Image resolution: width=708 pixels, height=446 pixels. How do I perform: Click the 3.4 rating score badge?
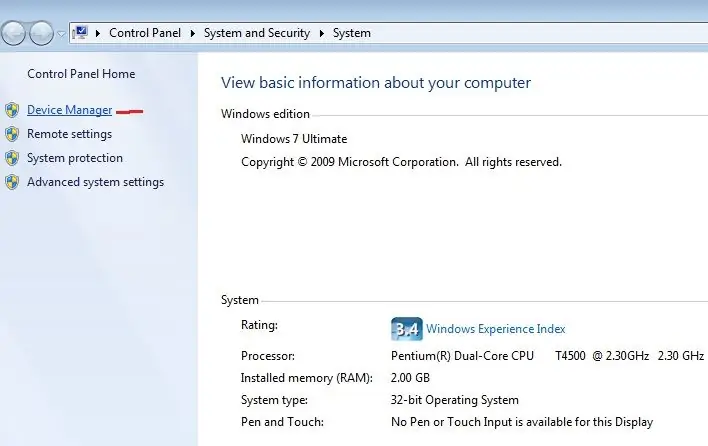(x=407, y=329)
